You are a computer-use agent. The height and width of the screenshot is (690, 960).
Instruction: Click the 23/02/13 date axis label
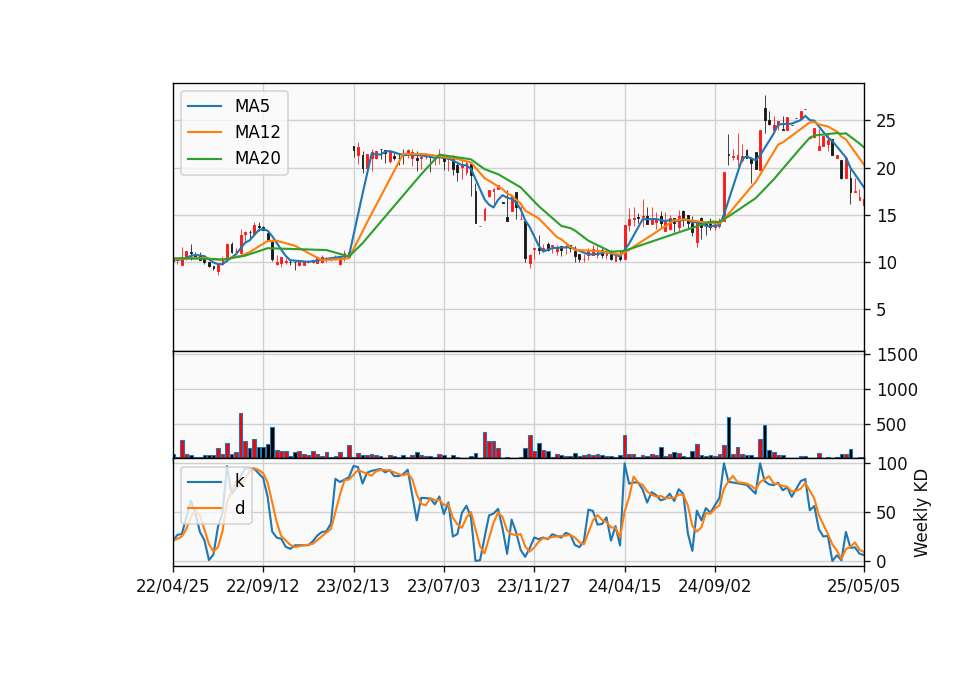point(353,586)
